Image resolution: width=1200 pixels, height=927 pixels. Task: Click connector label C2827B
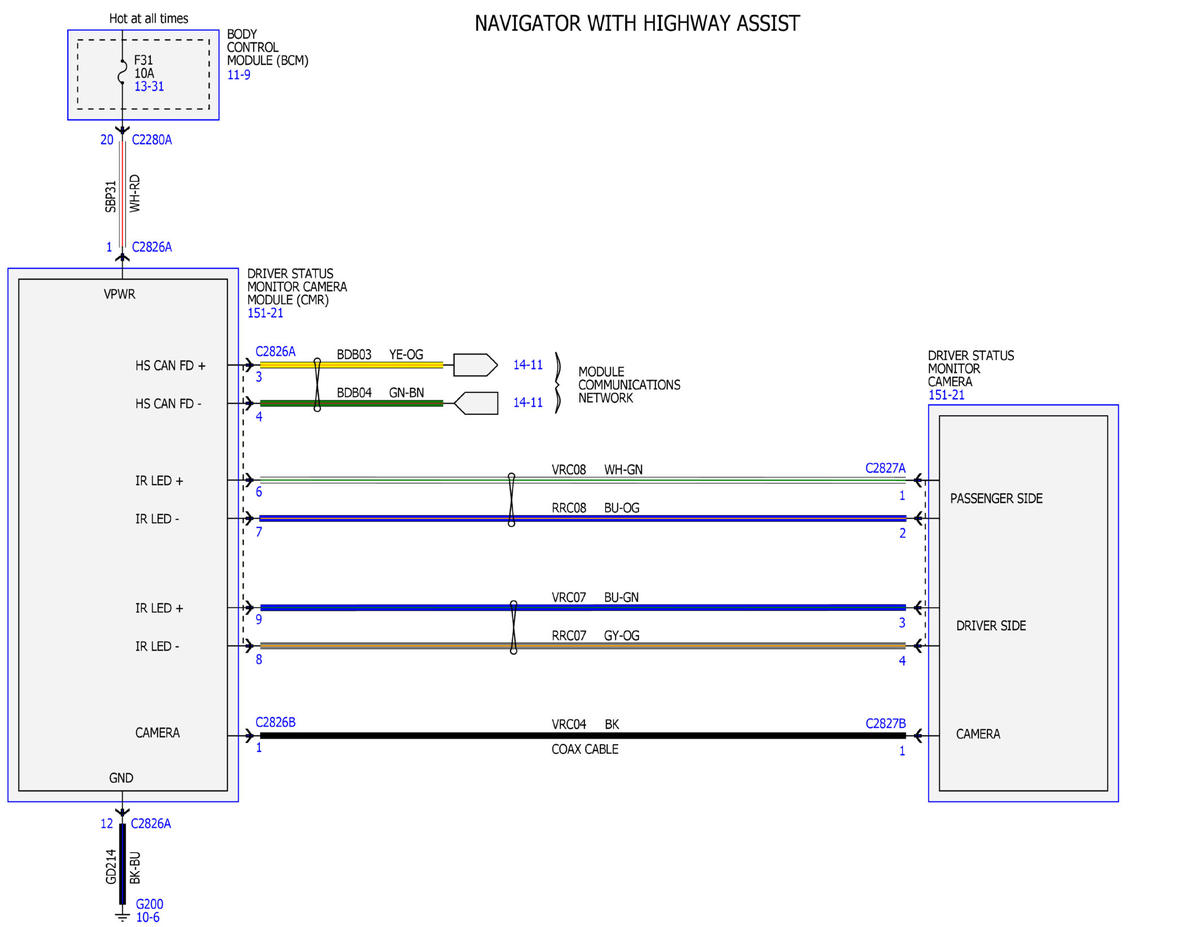(886, 722)
